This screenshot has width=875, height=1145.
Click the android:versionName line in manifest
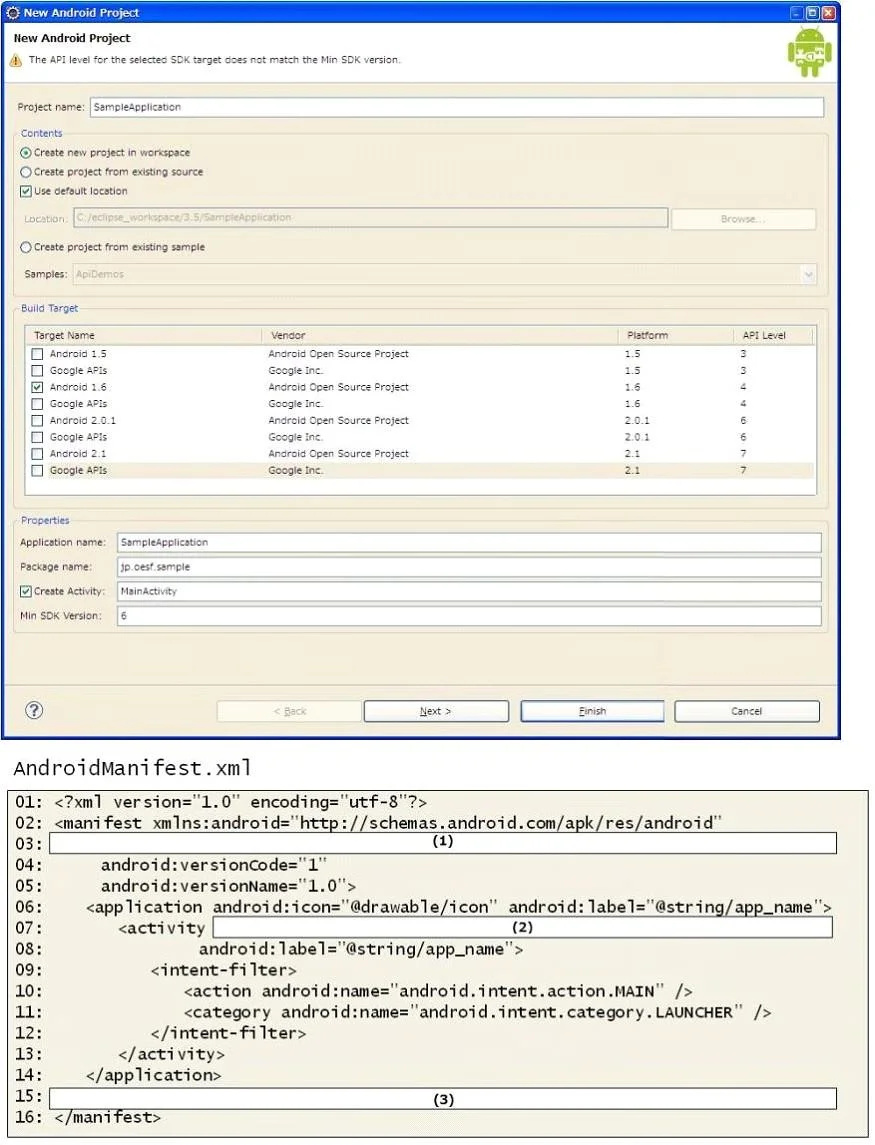(x=229, y=886)
